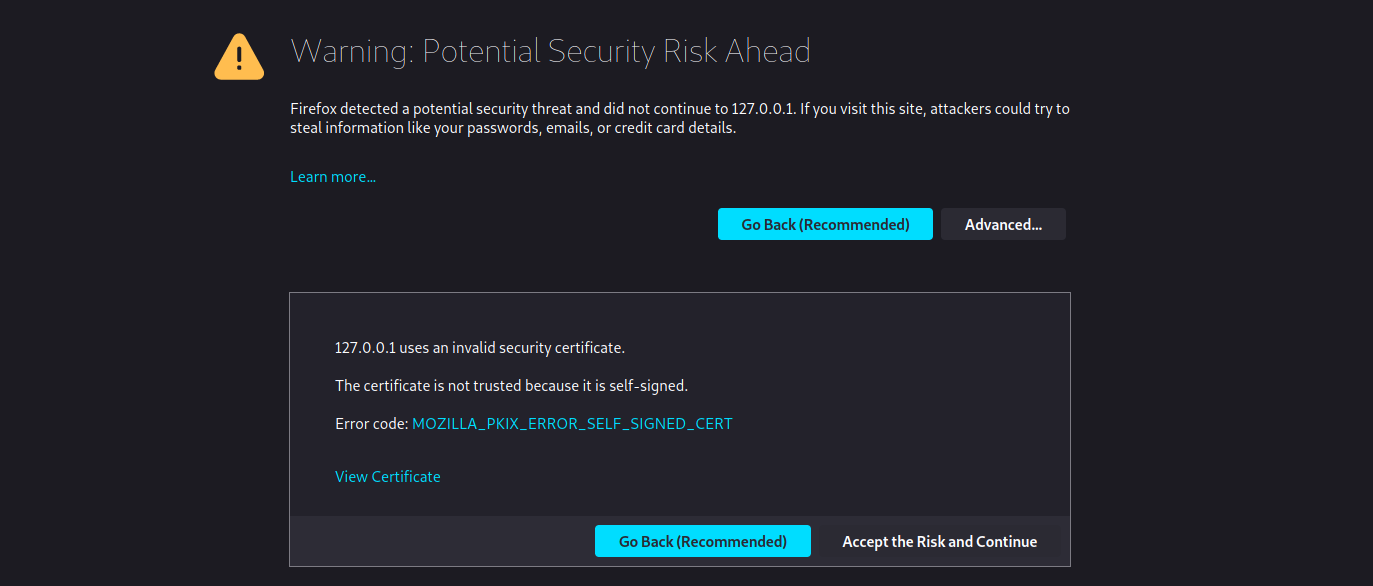Click the yellow warning triangle icon
1373x586 pixels.
(x=239, y=57)
